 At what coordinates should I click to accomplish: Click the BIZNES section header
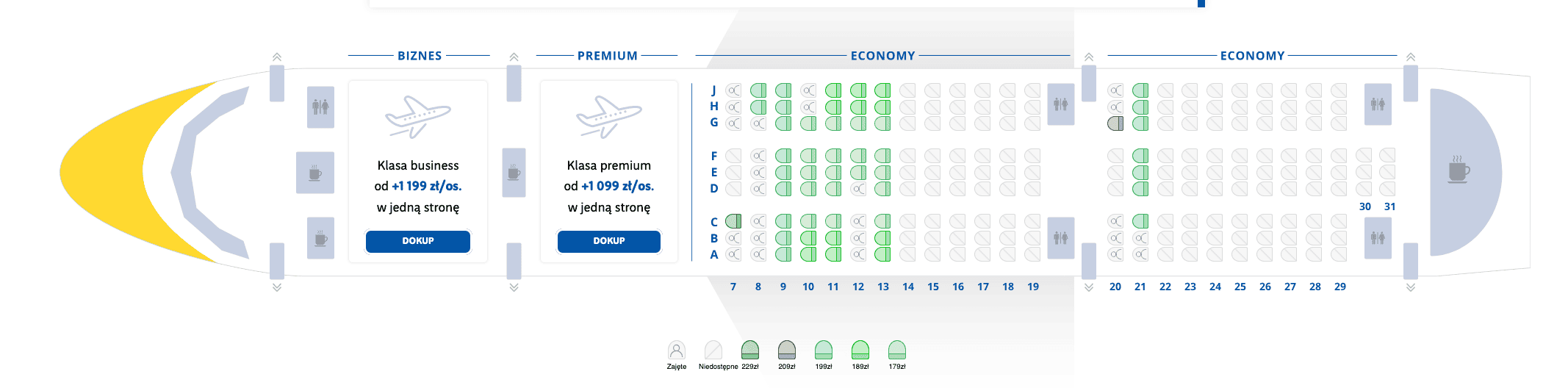[420, 56]
